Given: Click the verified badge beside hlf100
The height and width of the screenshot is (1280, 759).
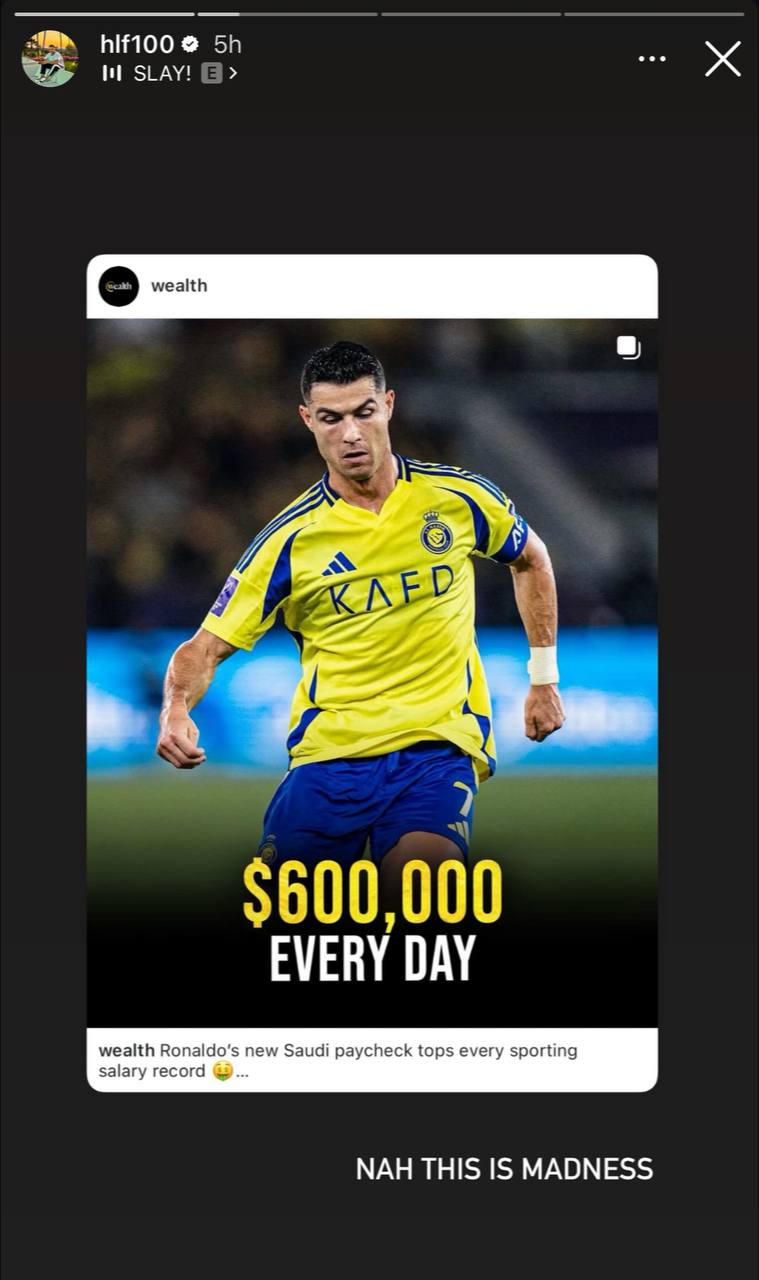Looking at the screenshot, I should [190, 44].
